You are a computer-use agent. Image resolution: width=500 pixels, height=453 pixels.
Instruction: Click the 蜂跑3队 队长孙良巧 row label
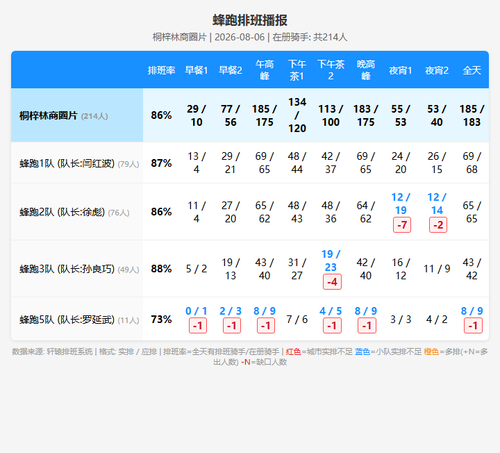(79, 269)
